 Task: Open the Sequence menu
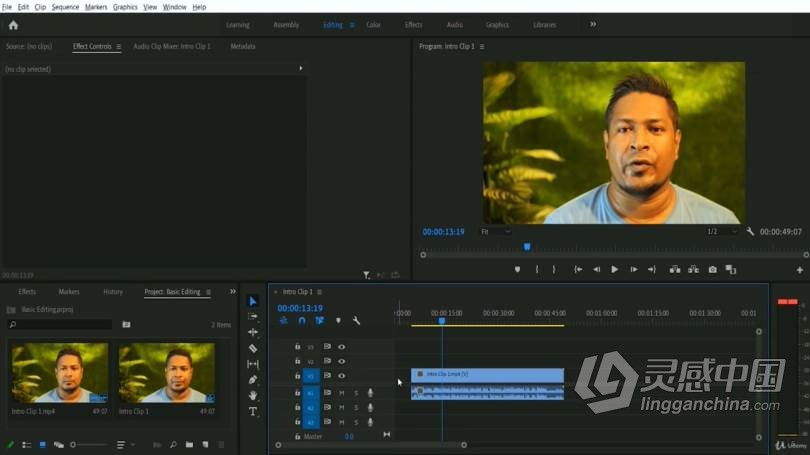(65, 7)
